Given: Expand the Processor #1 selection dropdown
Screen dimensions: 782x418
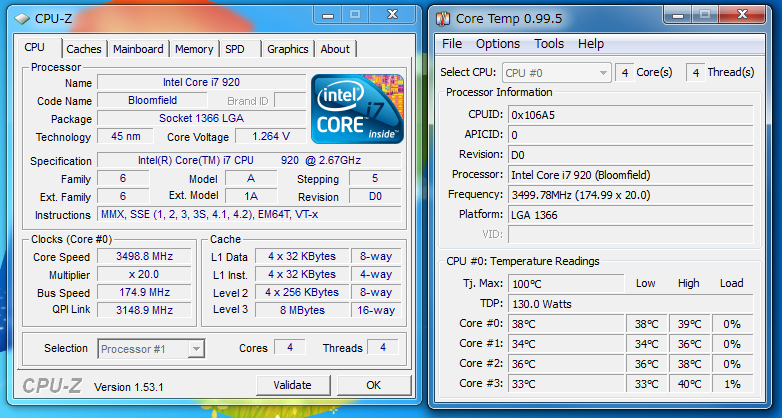Looking at the screenshot, I should [x=196, y=349].
